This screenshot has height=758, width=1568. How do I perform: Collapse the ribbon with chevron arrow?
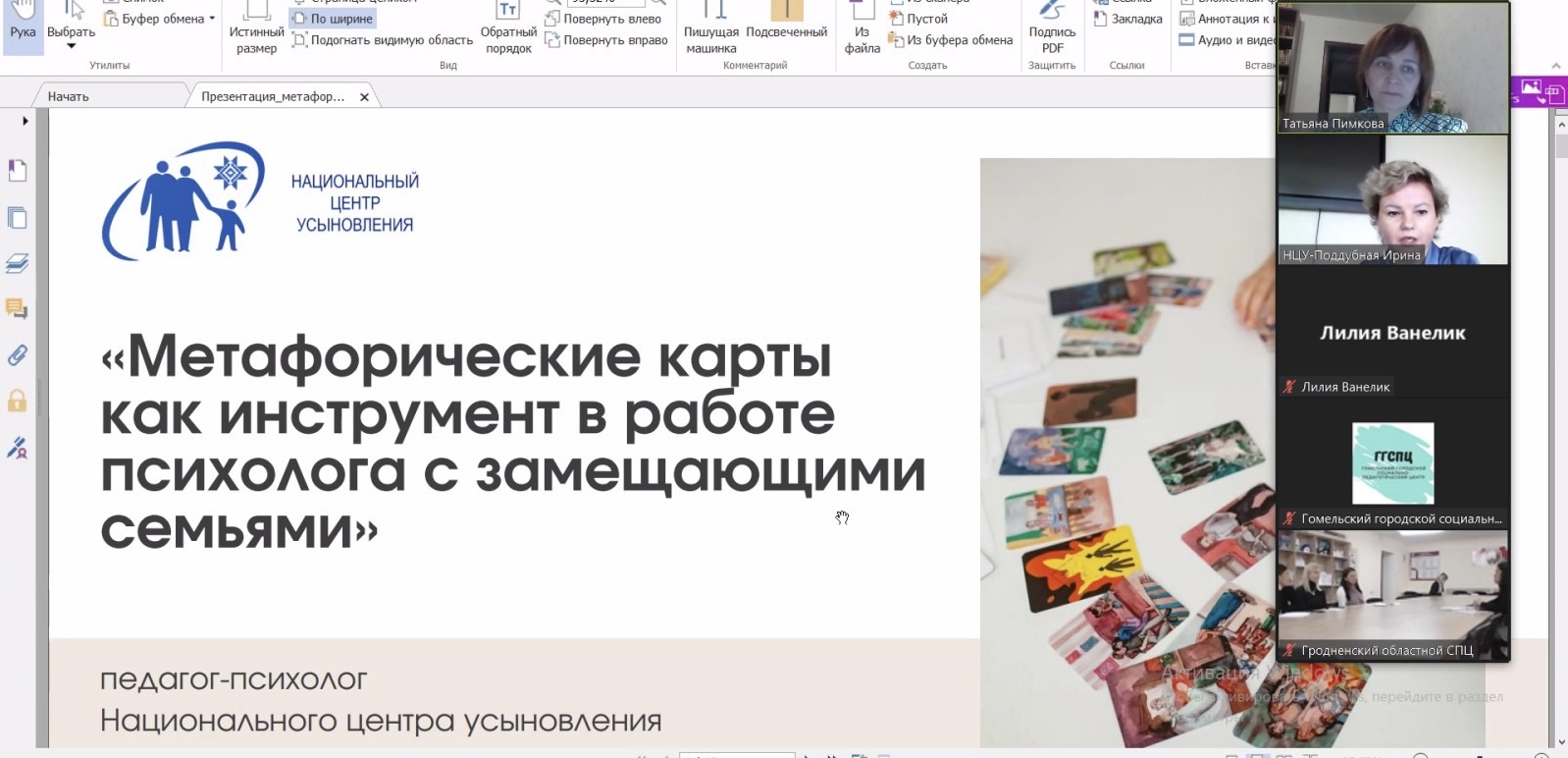click(1556, 66)
